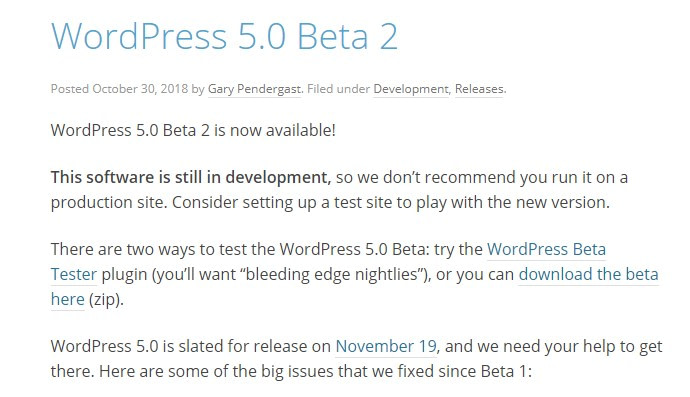Click the download the beta link
This screenshot has height=397, width=690.
click(x=588, y=274)
